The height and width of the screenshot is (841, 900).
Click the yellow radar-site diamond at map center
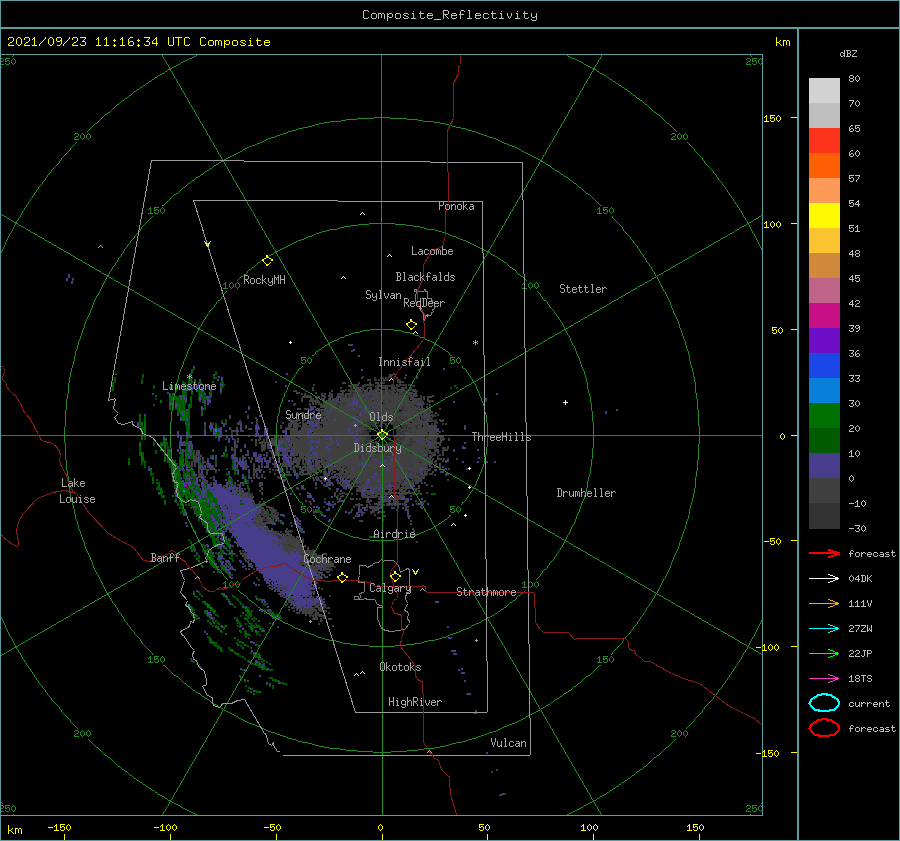(382, 435)
